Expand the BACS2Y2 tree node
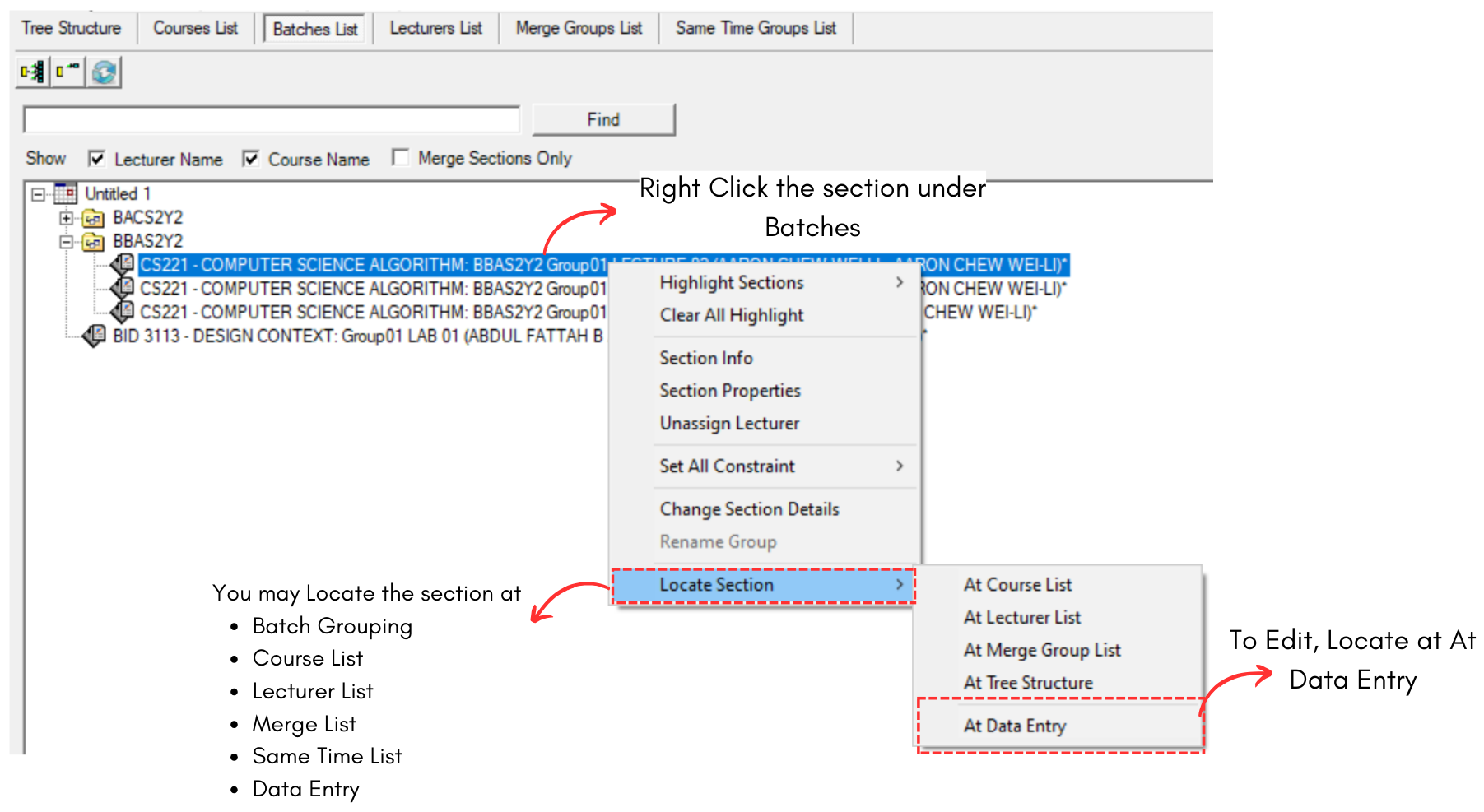Viewport: 1484px width, 812px height. (66, 219)
